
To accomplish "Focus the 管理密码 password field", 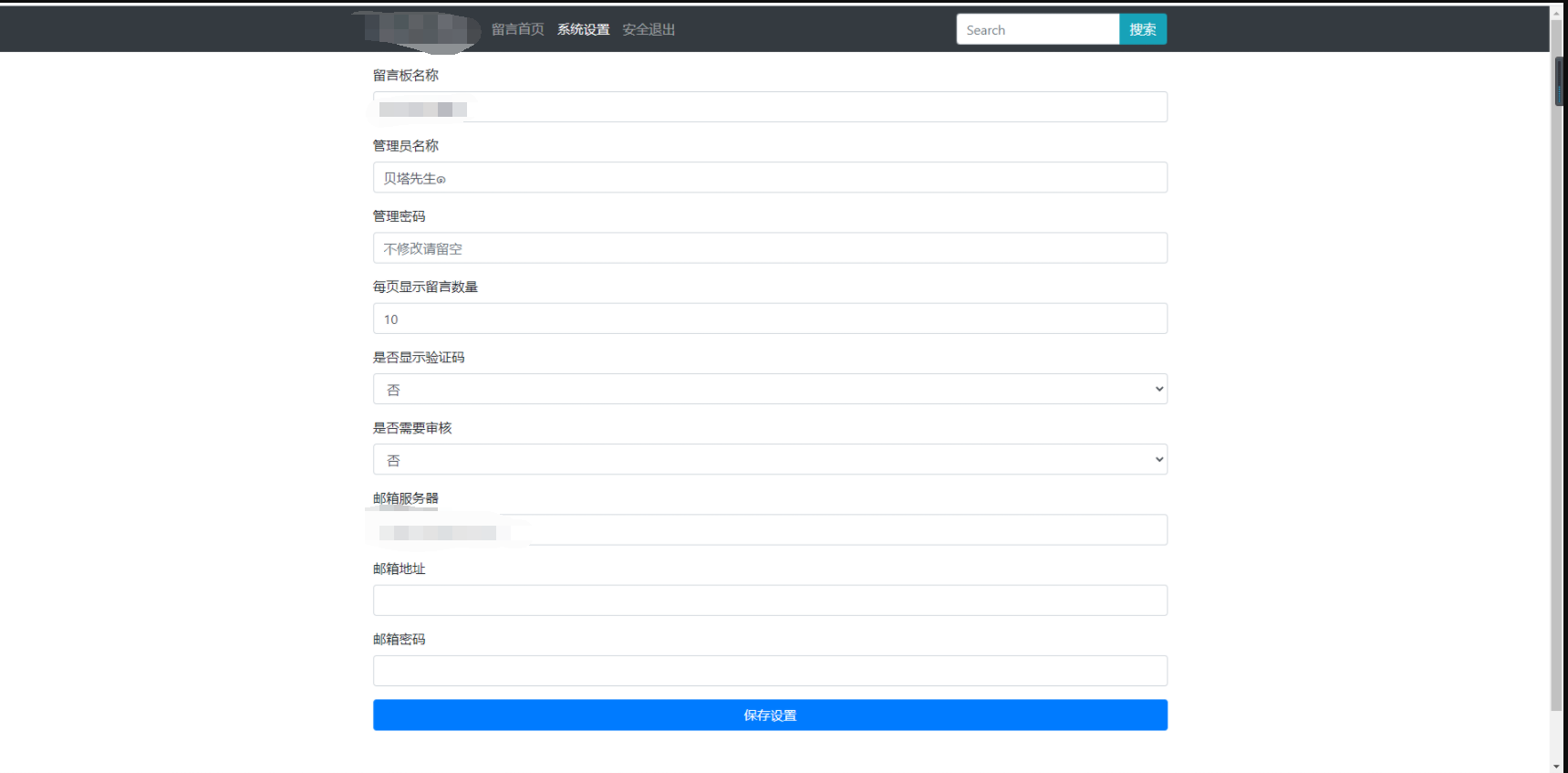I will pyautogui.click(x=770, y=248).
